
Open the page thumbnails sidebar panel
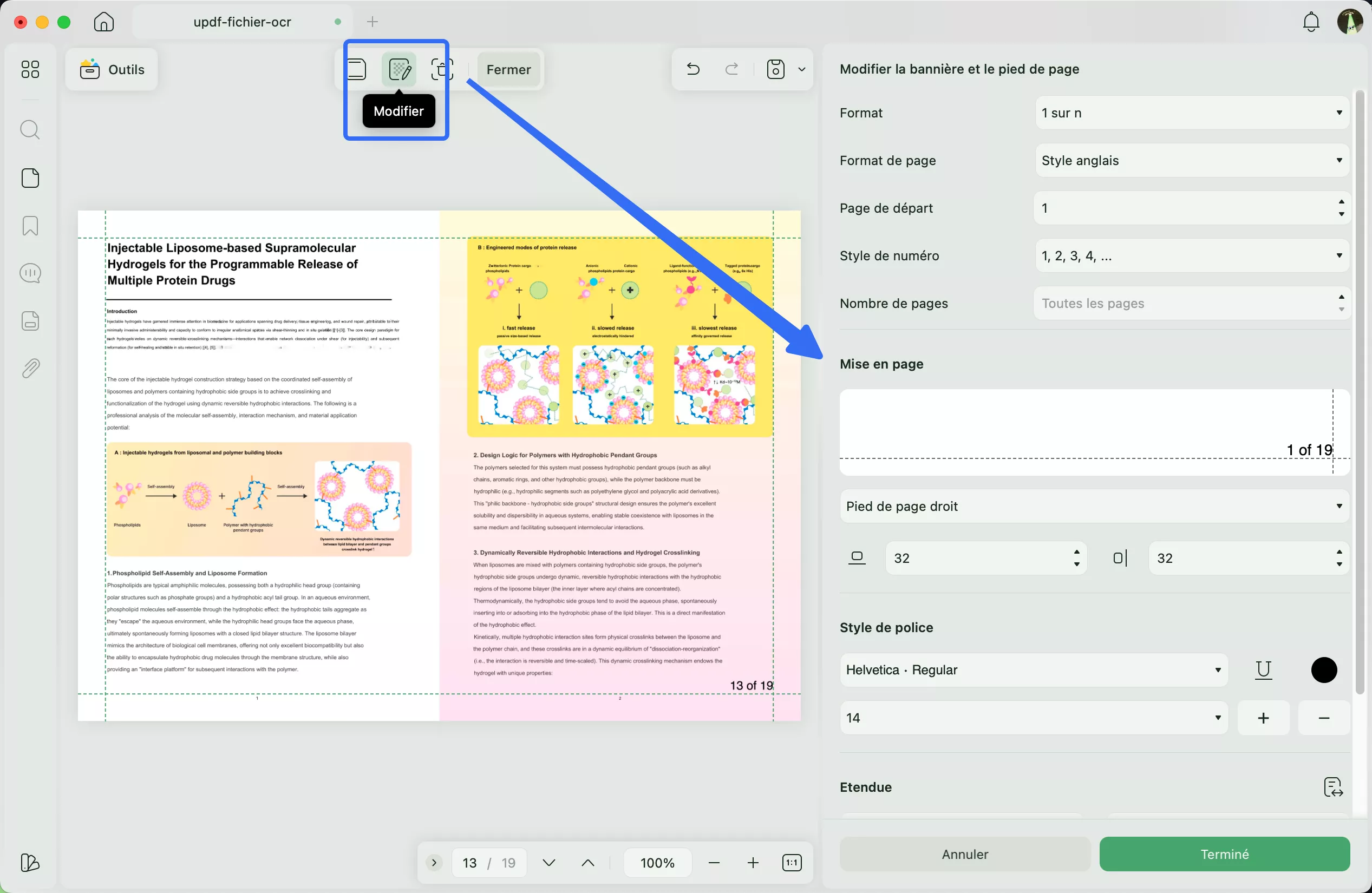(x=30, y=178)
